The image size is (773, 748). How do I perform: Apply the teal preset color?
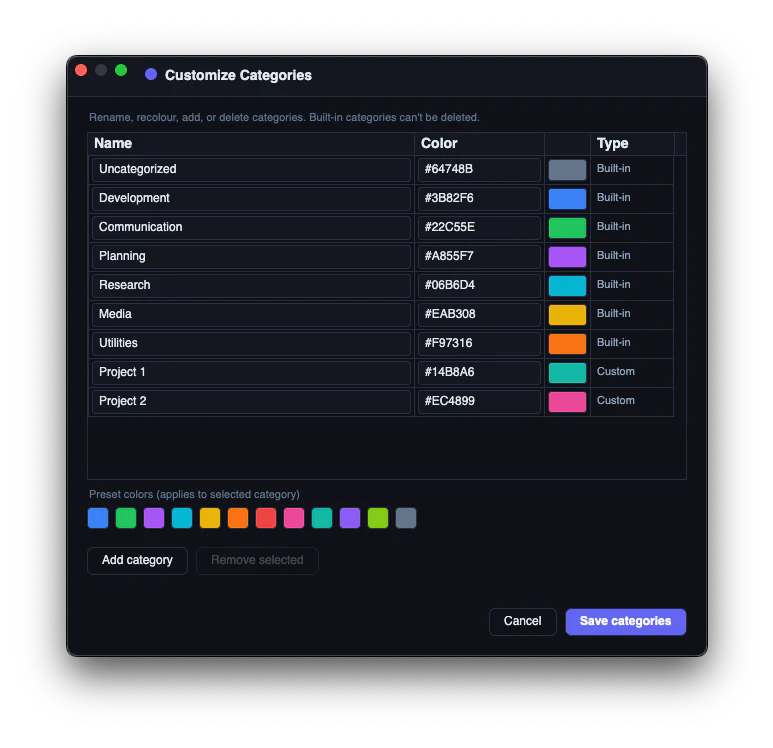pos(322,518)
